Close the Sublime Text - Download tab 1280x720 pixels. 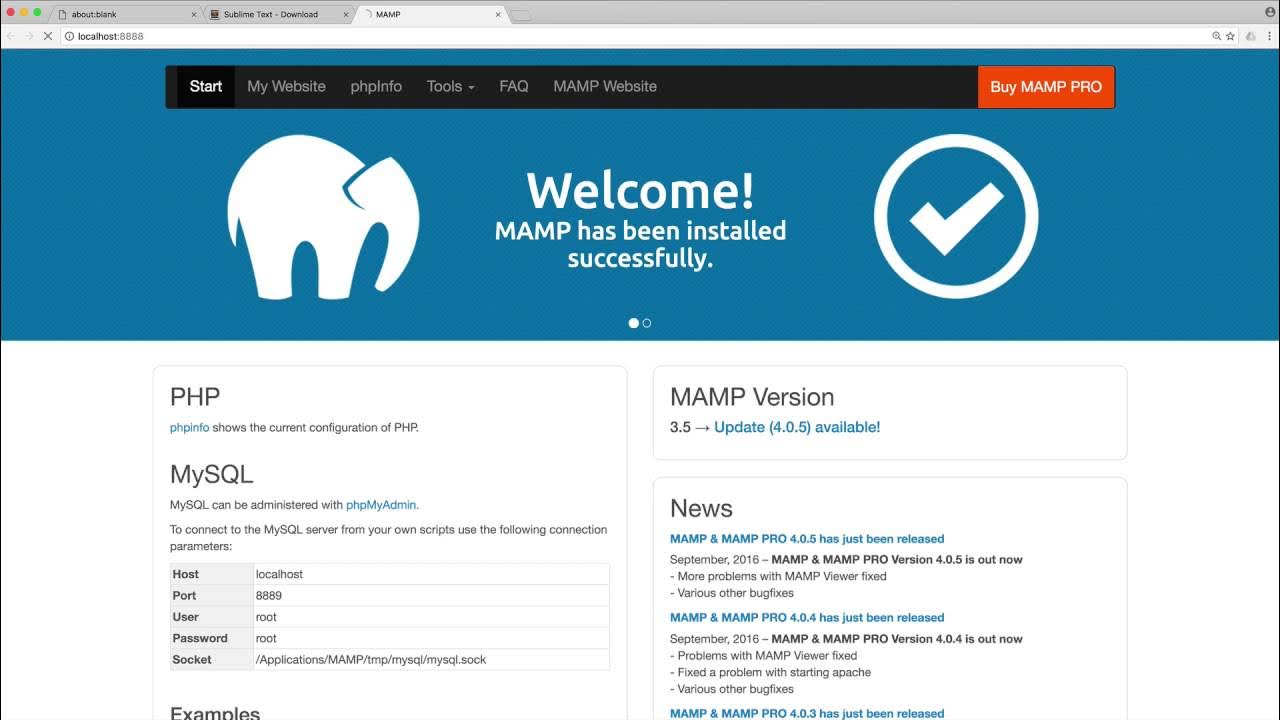coord(346,15)
